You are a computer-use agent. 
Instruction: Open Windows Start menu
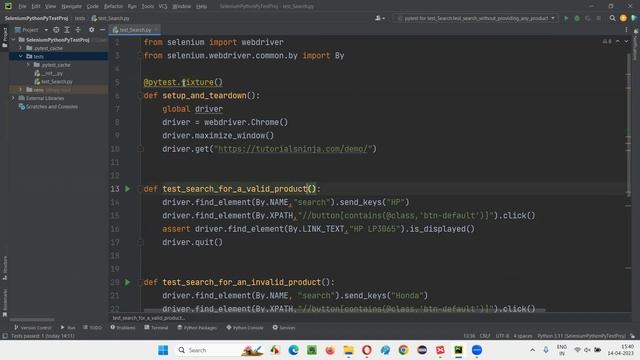point(163,350)
